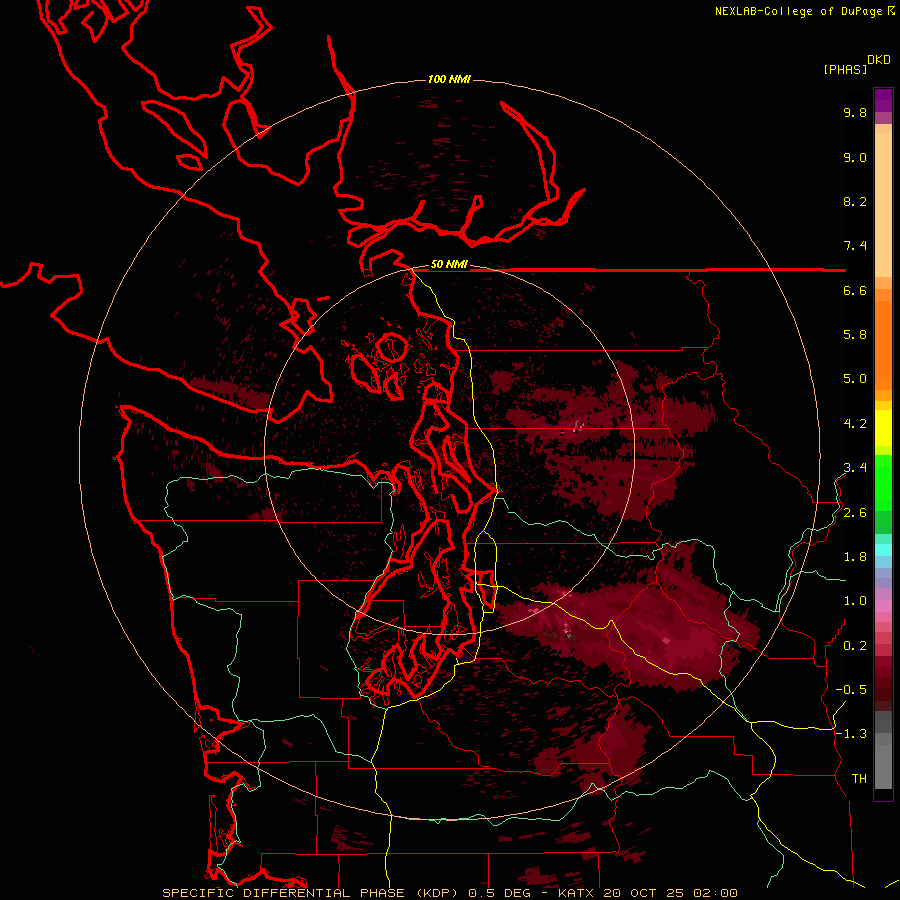This screenshot has width=900, height=900.
Task: Click the bright yellow color bar segment
Action: coord(883,428)
